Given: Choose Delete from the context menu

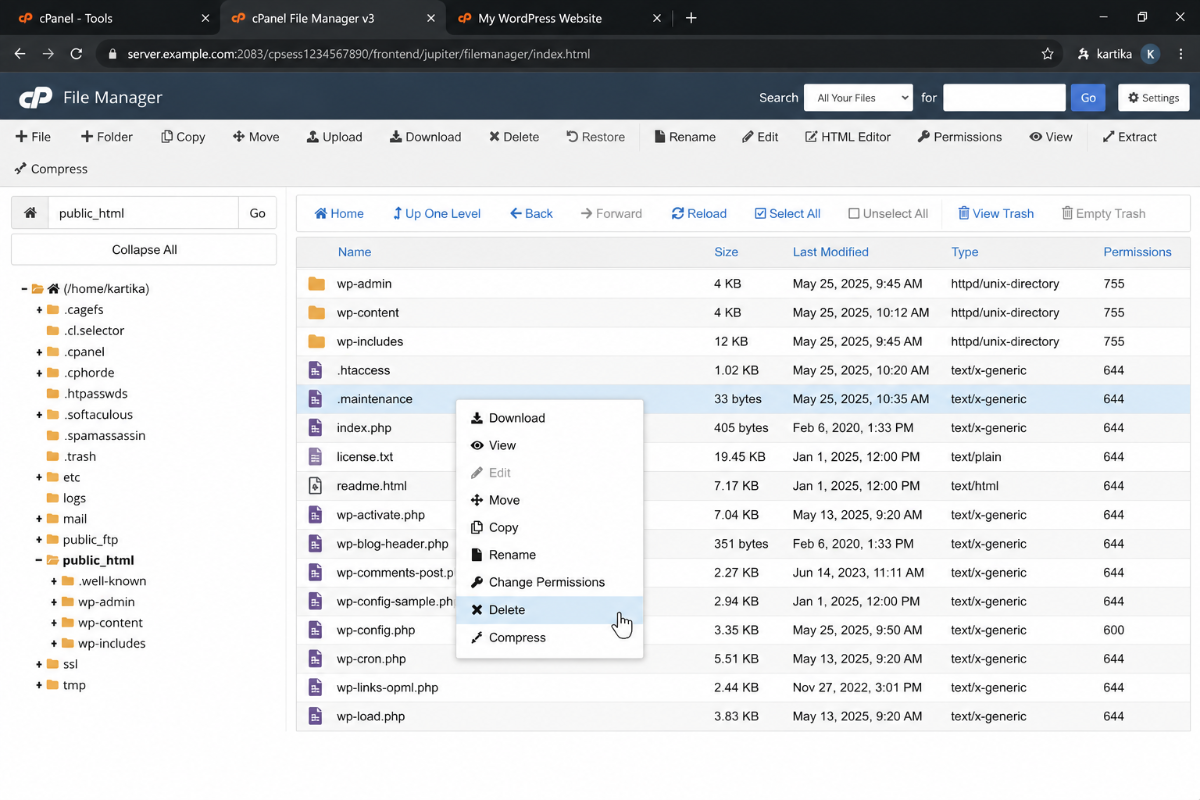Looking at the screenshot, I should pyautogui.click(x=549, y=610).
